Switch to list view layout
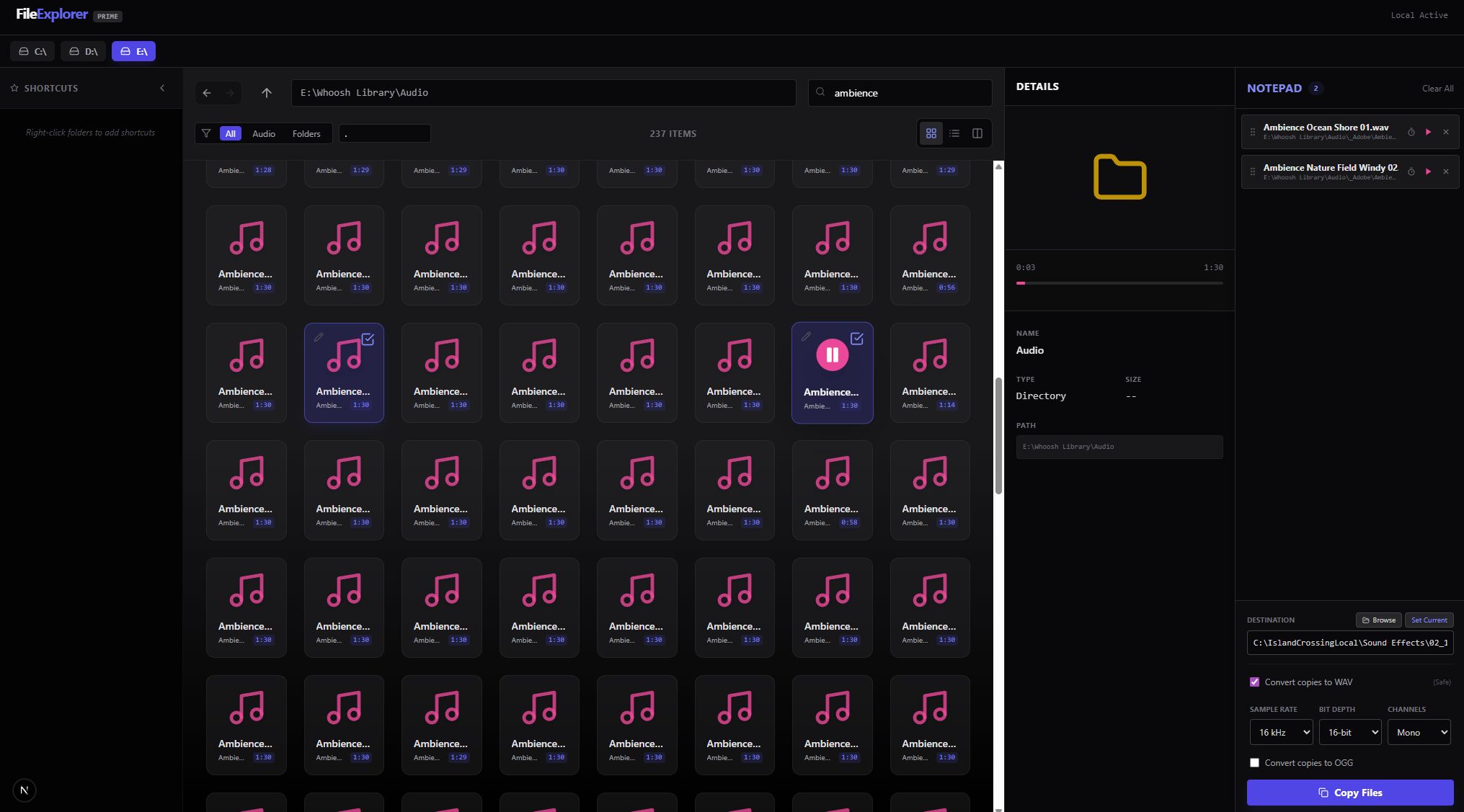1464x812 pixels. [x=954, y=133]
